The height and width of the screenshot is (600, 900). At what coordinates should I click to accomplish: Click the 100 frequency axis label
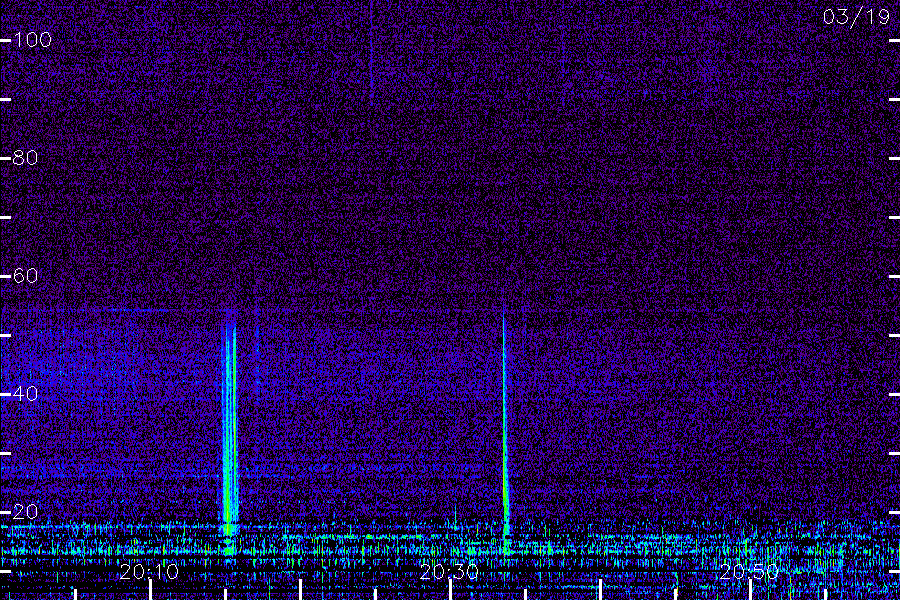click(x=32, y=40)
